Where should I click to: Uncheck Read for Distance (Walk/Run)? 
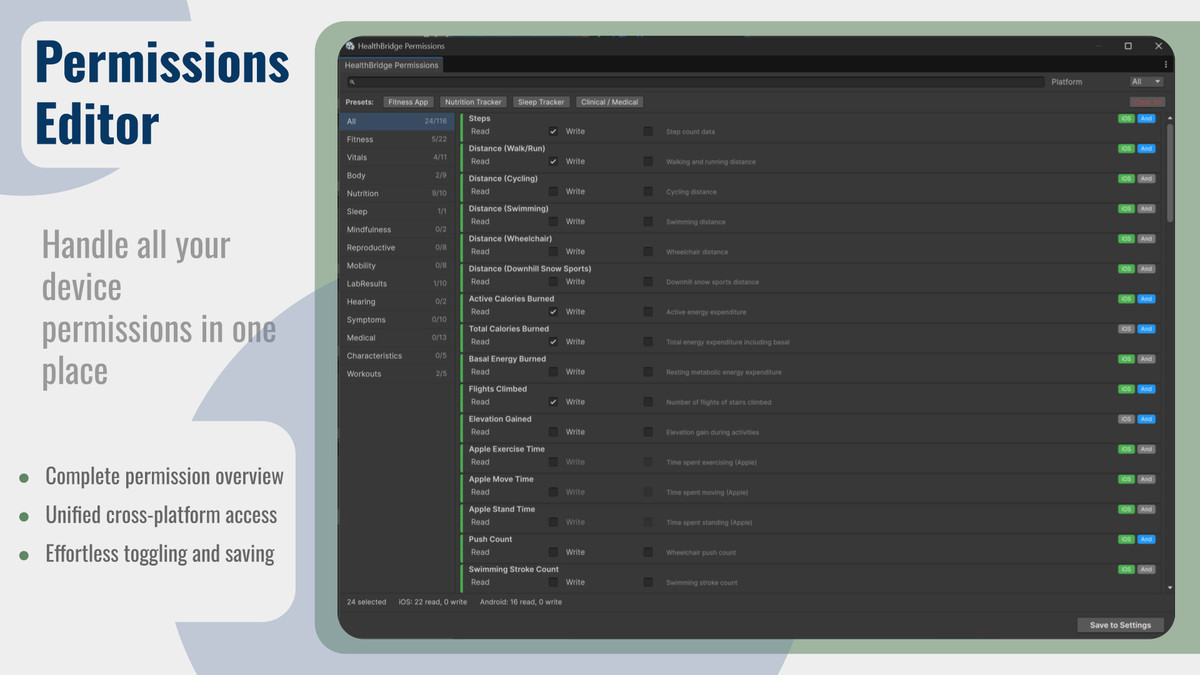[x=553, y=161]
